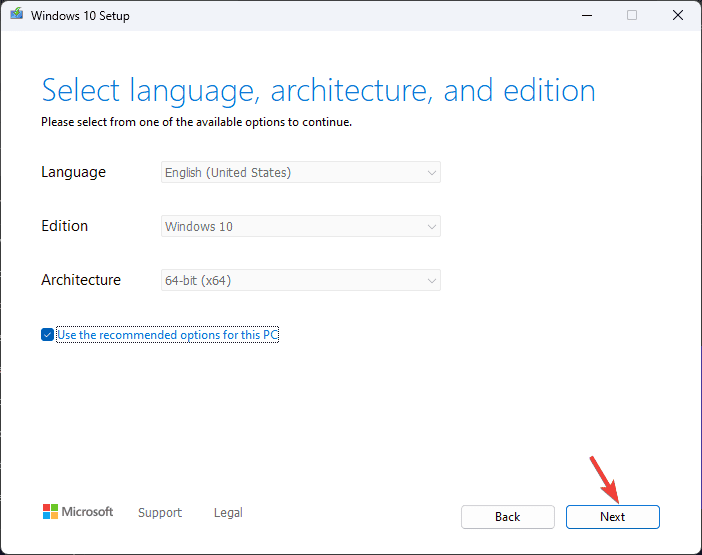Open the Architecture dropdown showing 64-bit (x64)
This screenshot has width=702, height=555.
(301, 280)
